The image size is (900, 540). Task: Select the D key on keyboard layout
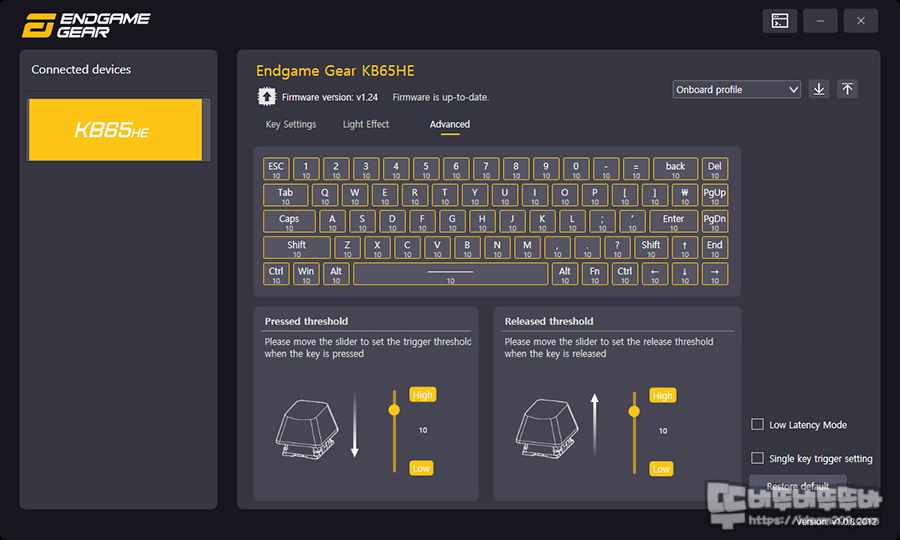pos(392,222)
